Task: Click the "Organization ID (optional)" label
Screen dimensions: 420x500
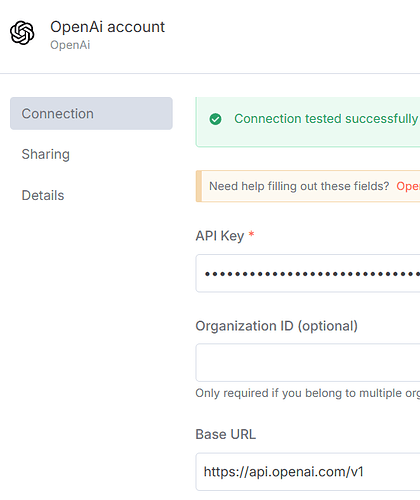Action: [277, 326]
